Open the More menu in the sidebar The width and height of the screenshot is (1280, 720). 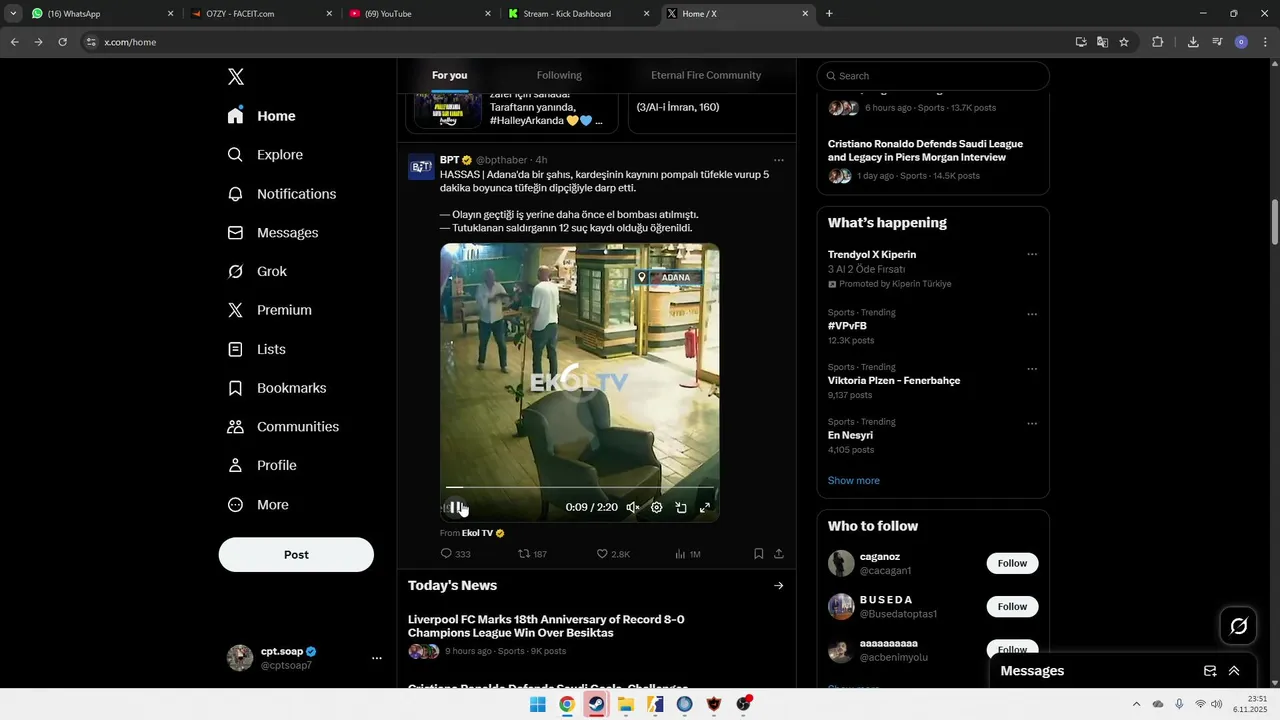(258, 505)
